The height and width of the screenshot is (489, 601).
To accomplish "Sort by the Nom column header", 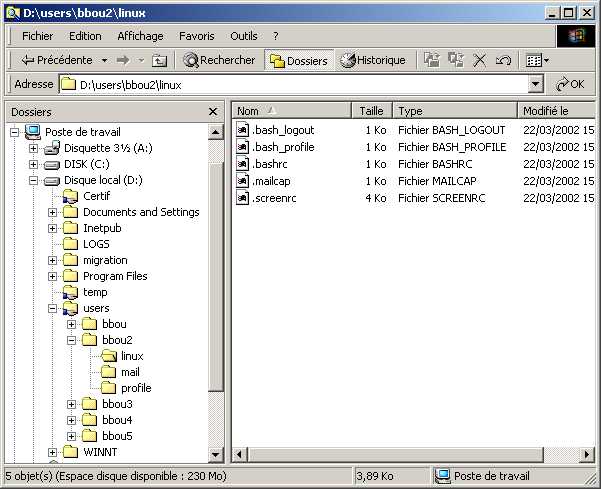I will click(291, 111).
